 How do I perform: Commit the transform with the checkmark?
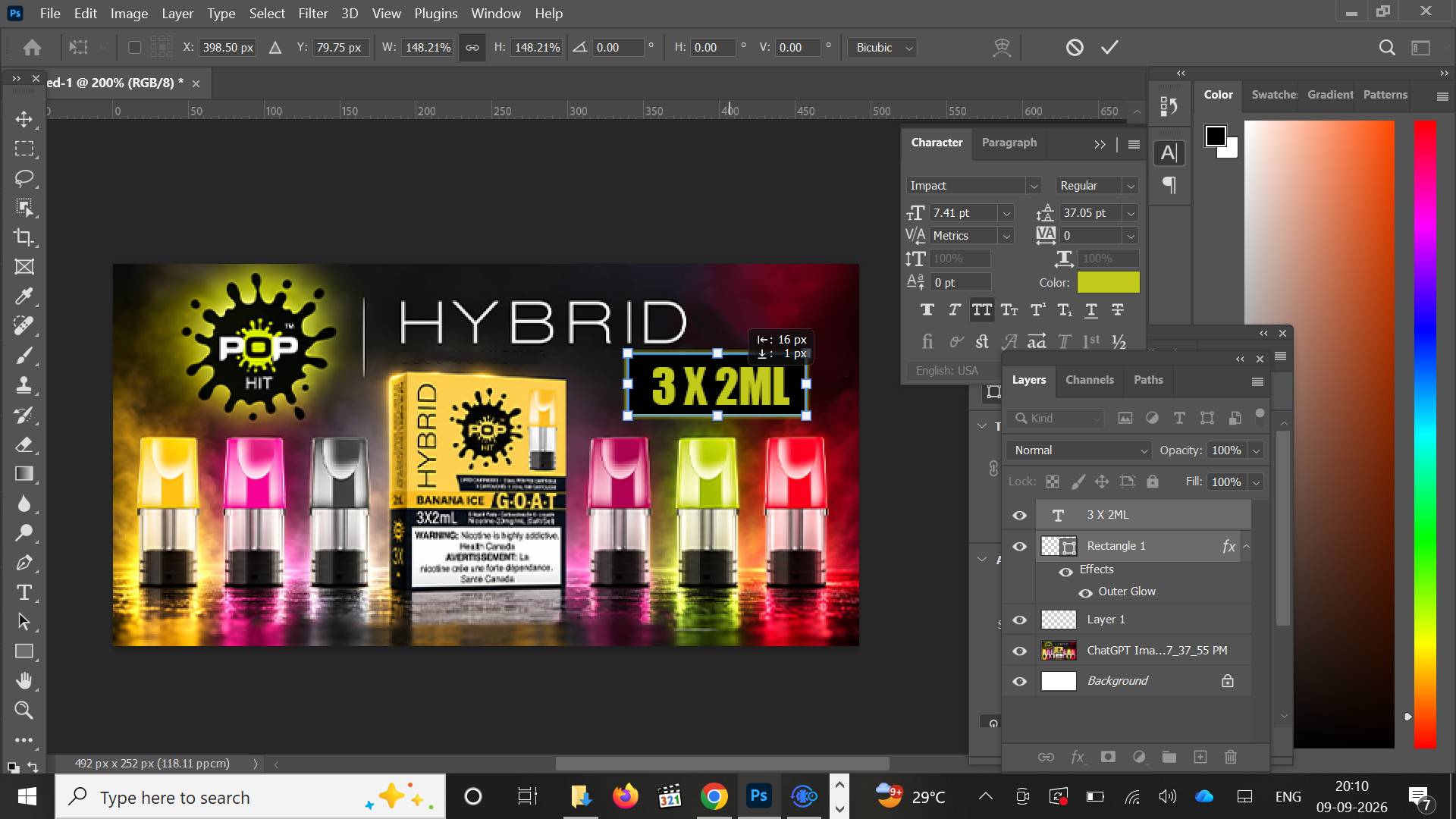click(1109, 47)
